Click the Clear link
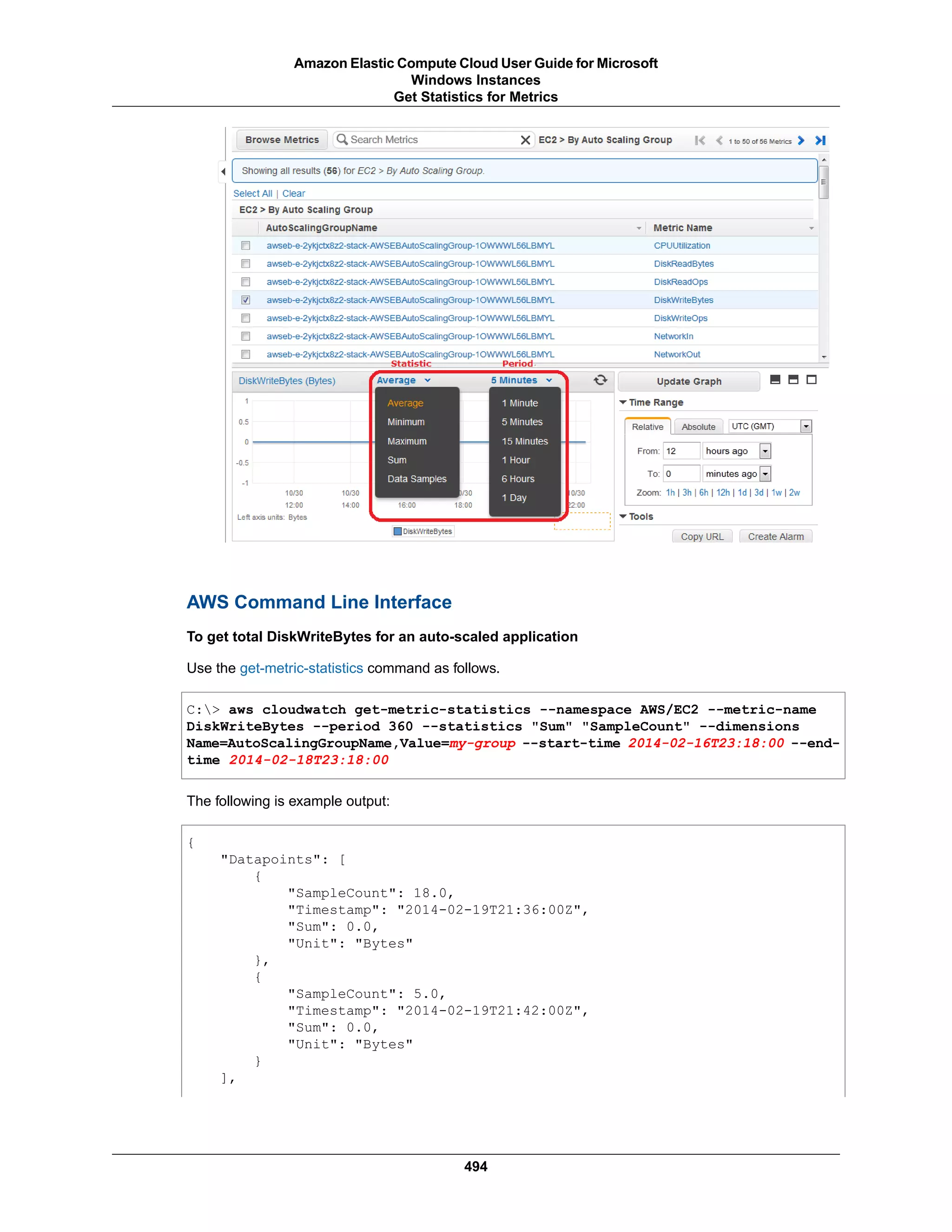952x1232 pixels. pos(293,193)
